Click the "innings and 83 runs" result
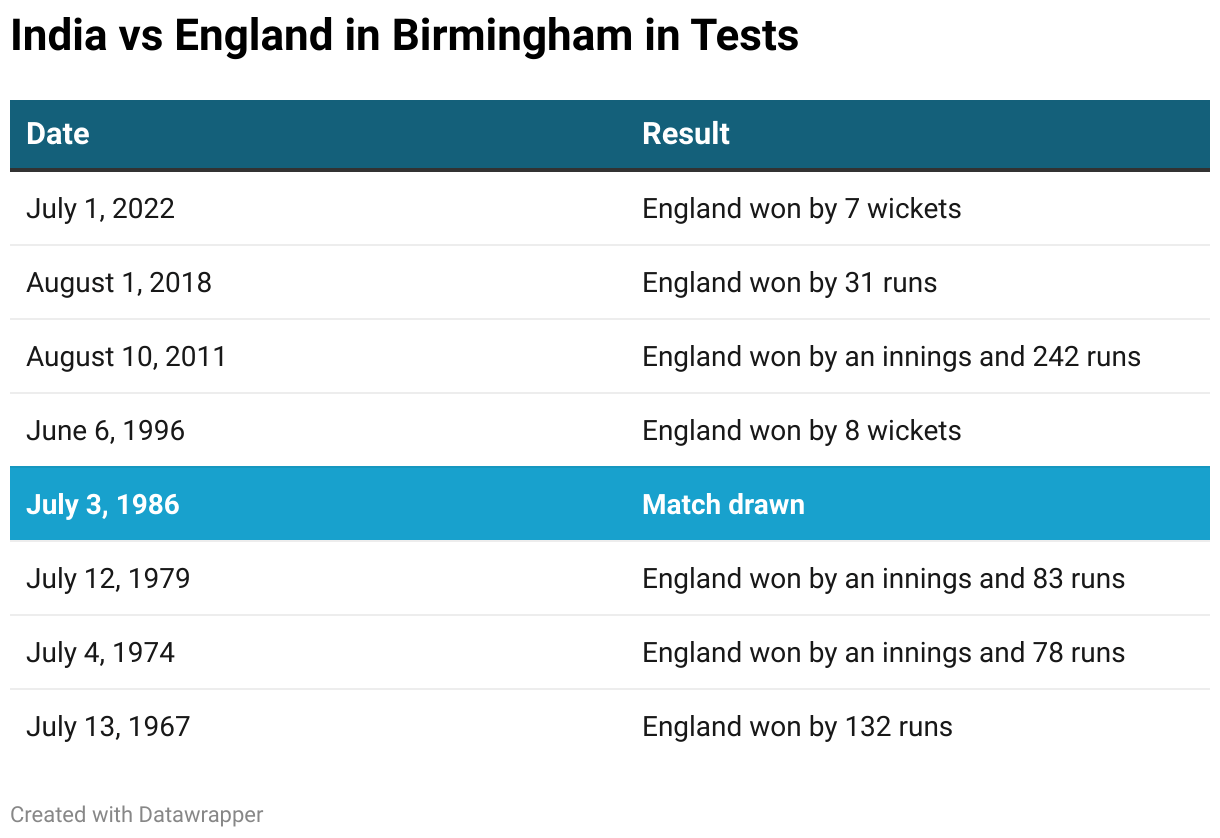The height and width of the screenshot is (838, 1220). click(883, 578)
